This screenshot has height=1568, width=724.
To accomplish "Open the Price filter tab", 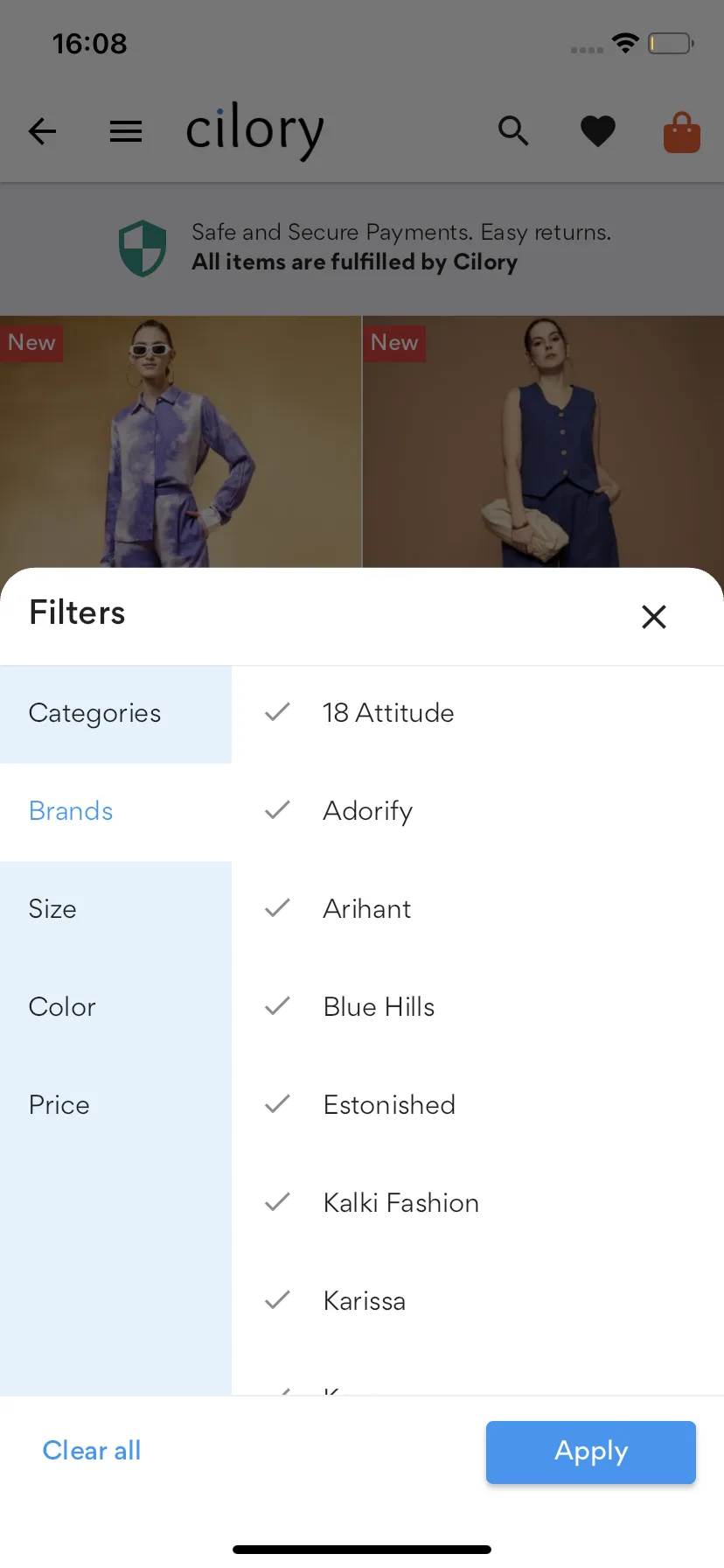I will pos(59,1105).
